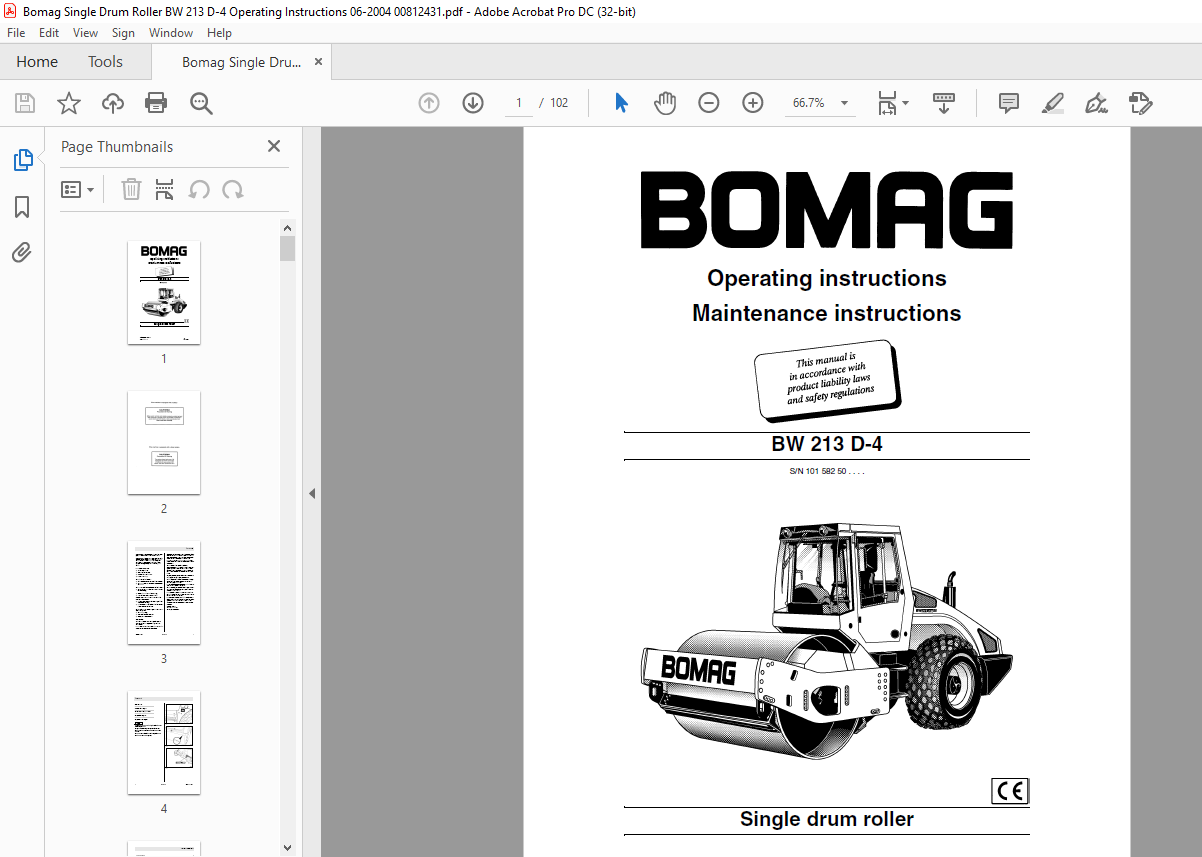This screenshot has width=1202, height=857.
Task: Open the Bookmarks panel
Action: tap(22, 207)
